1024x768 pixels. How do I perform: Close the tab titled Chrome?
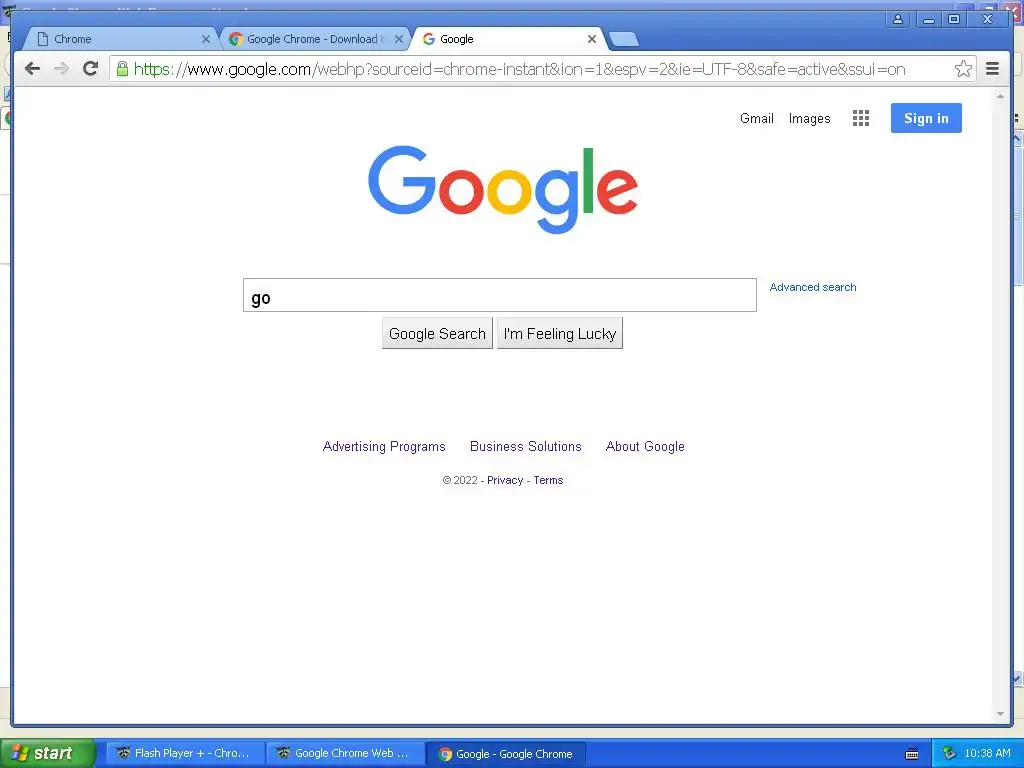click(x=206, y=39)
